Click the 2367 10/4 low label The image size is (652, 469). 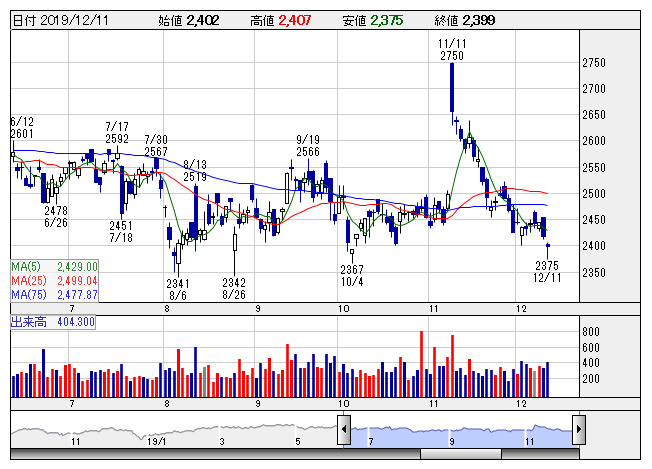click(352, 276)
